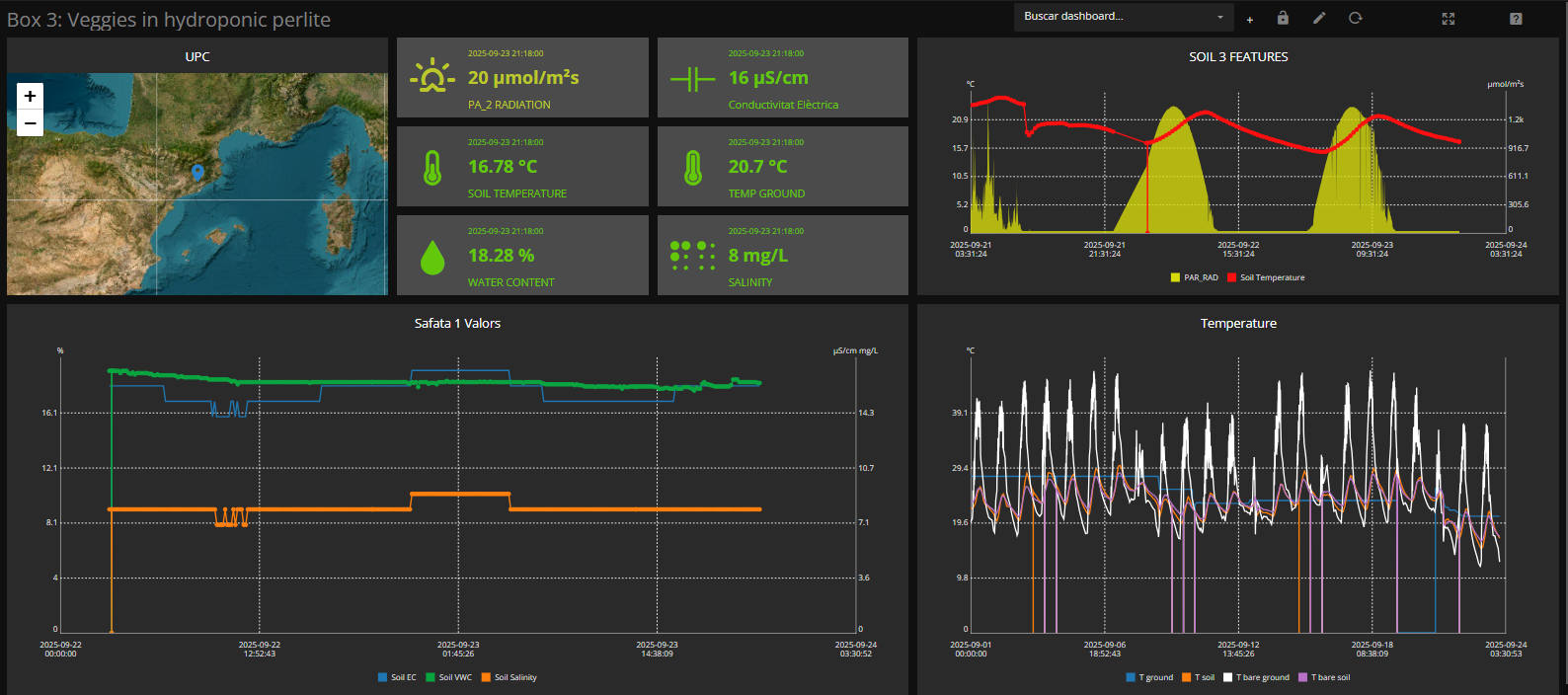Click the refresh dashboard icon
This screenshot has width=1568, height=695.
tap(1356, 18)
